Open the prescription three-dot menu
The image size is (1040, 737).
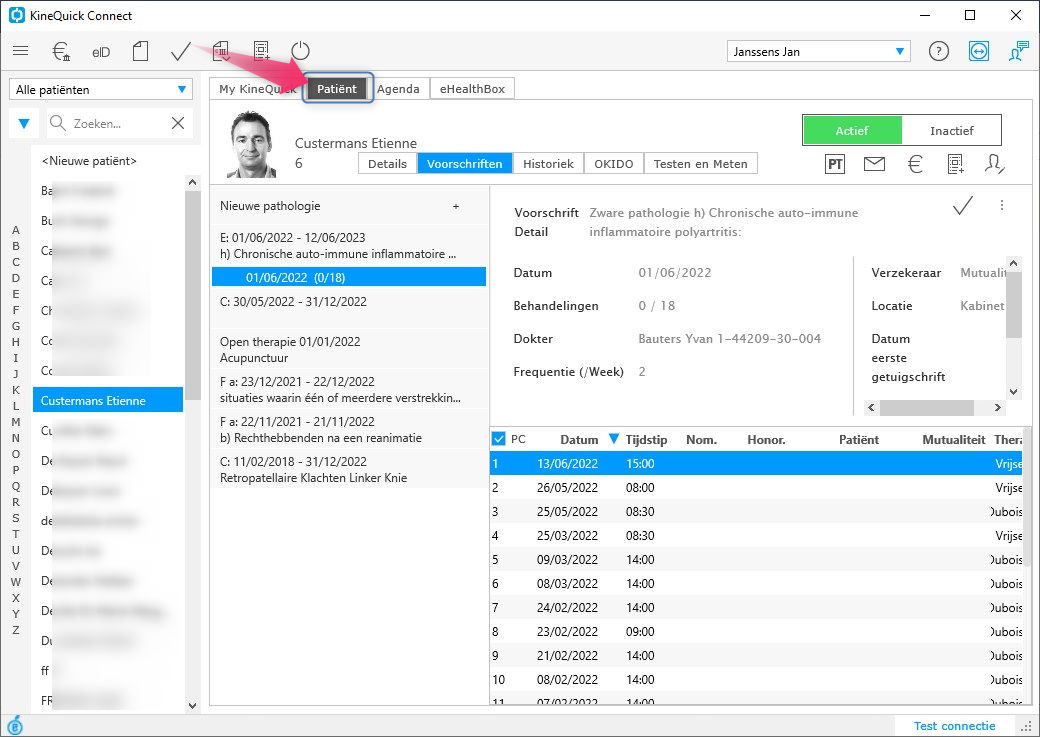point(1002,206)
